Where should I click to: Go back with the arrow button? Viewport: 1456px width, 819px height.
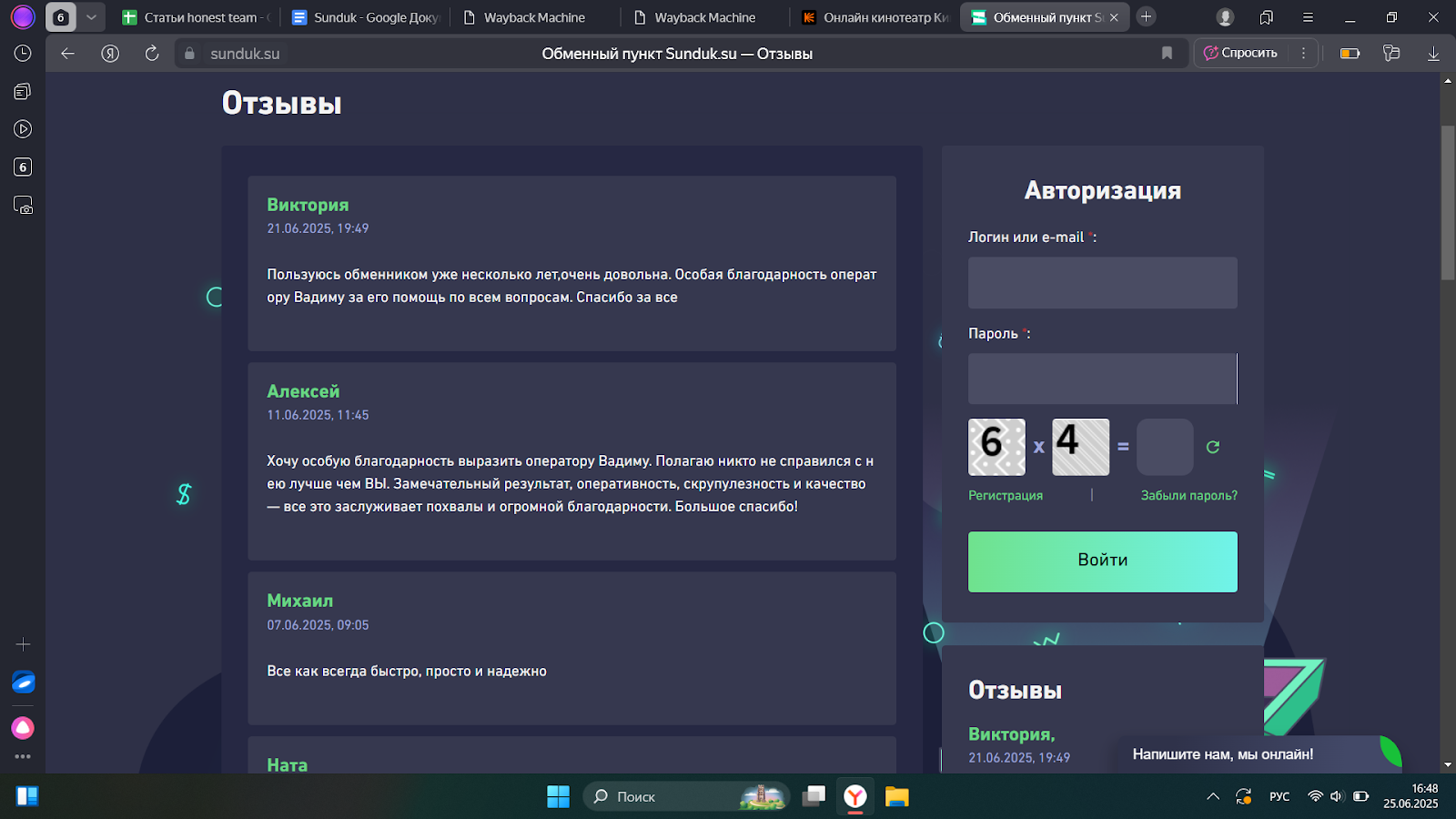tap(67, 54)
